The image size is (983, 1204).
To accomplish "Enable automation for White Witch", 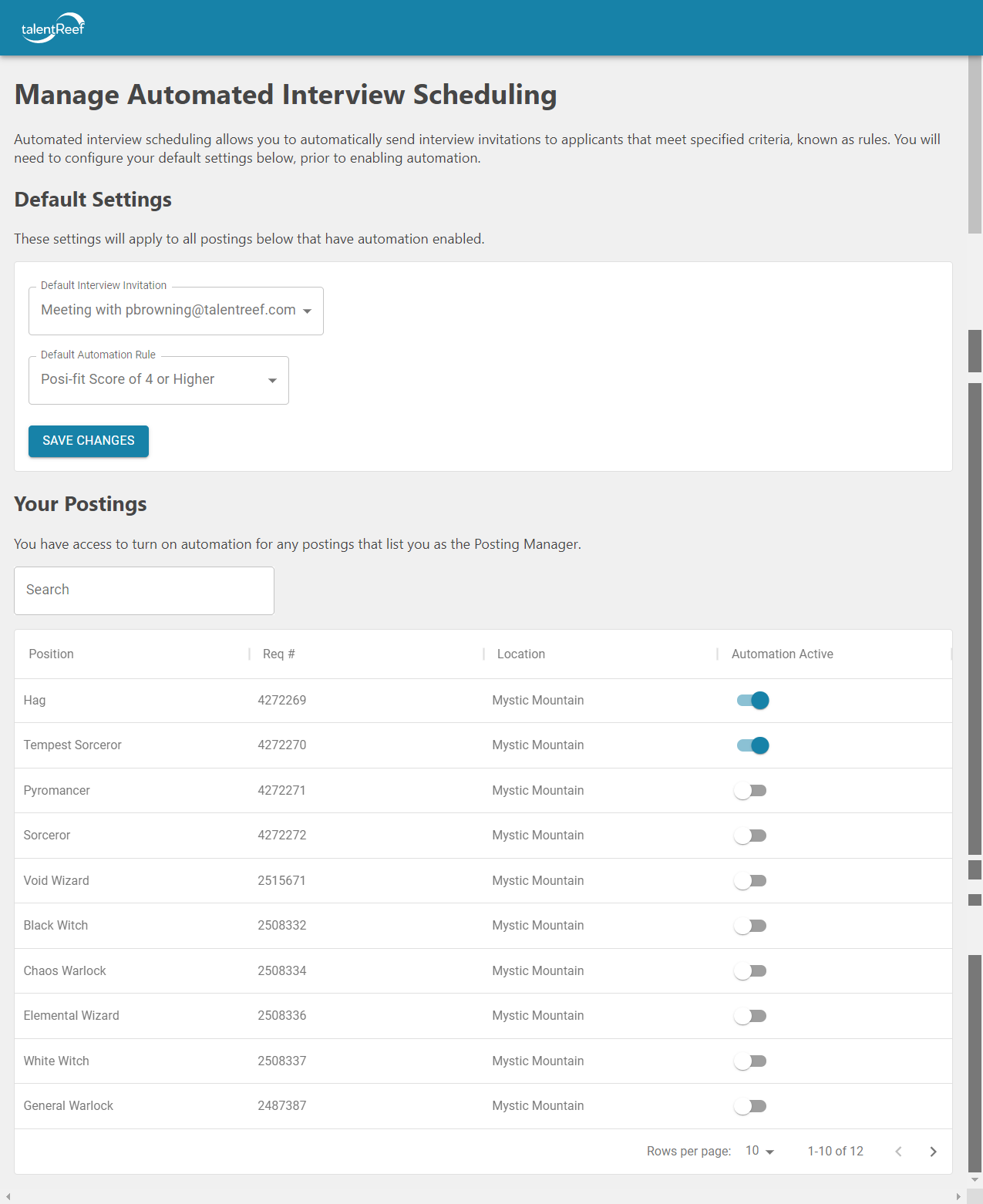I will [x=749, y=1061].
